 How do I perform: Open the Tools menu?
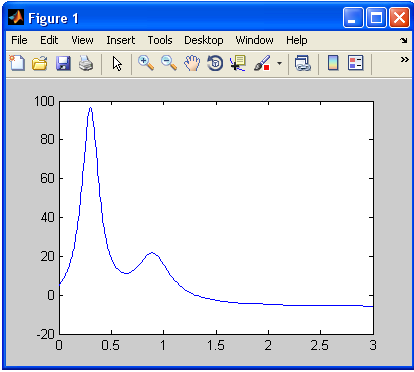tap(160, 40)
